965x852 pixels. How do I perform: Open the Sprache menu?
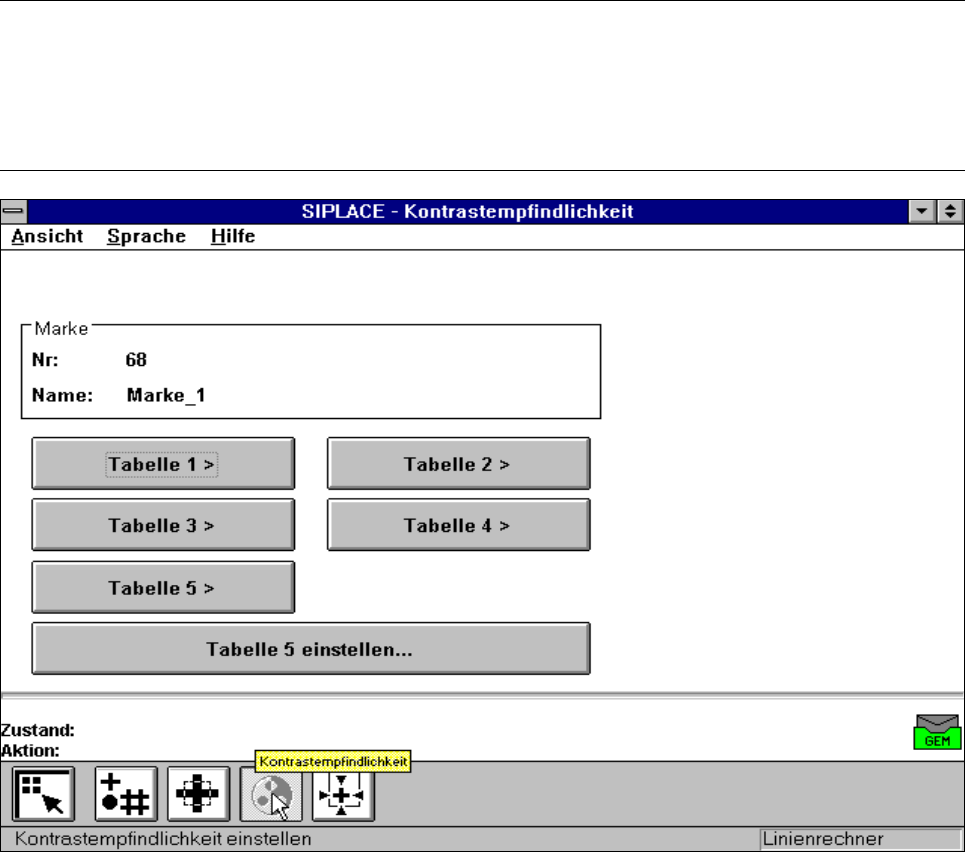(146, 236)
